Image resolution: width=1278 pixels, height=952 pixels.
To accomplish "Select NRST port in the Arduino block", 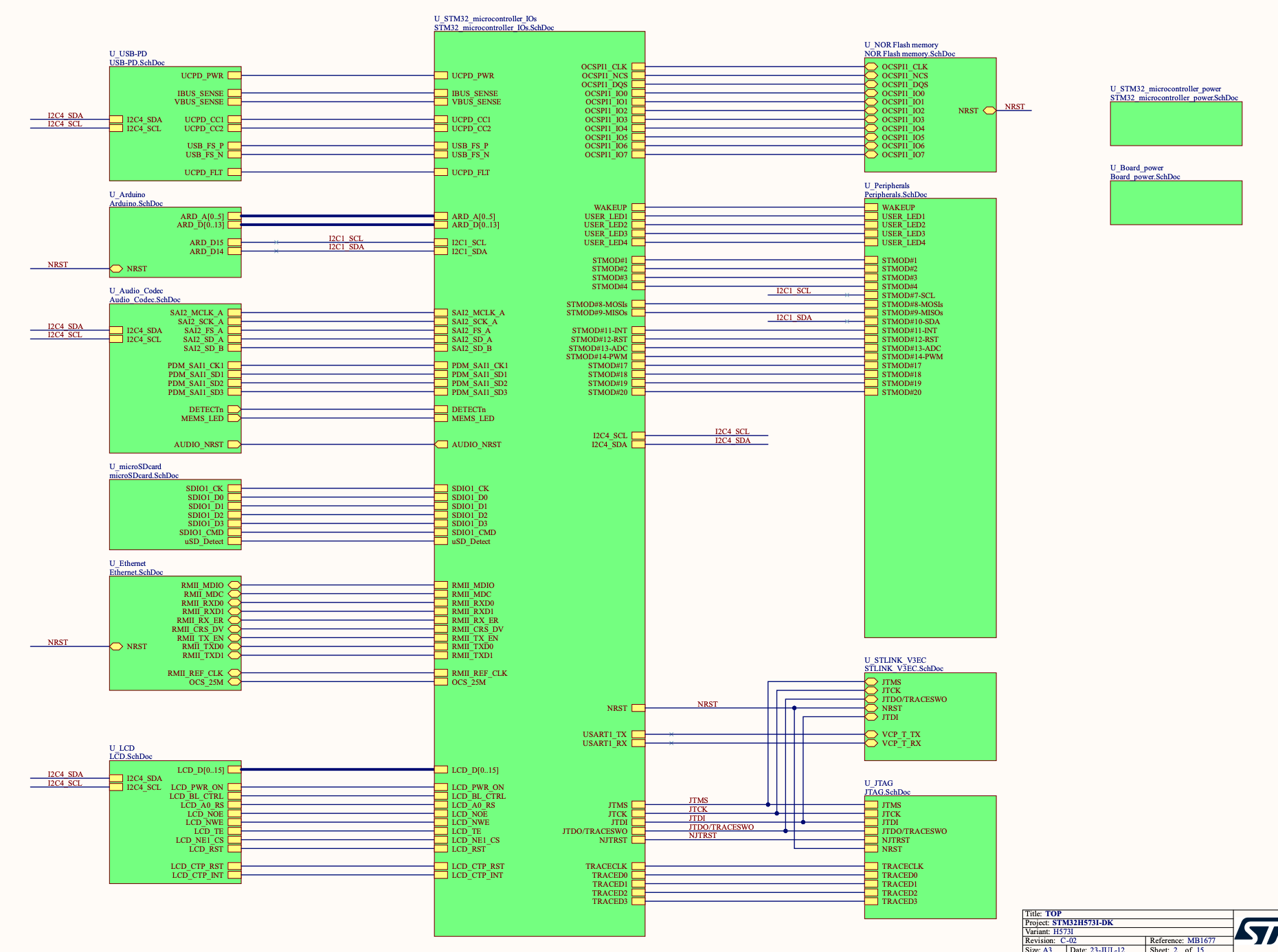I will tap(116, 269).
